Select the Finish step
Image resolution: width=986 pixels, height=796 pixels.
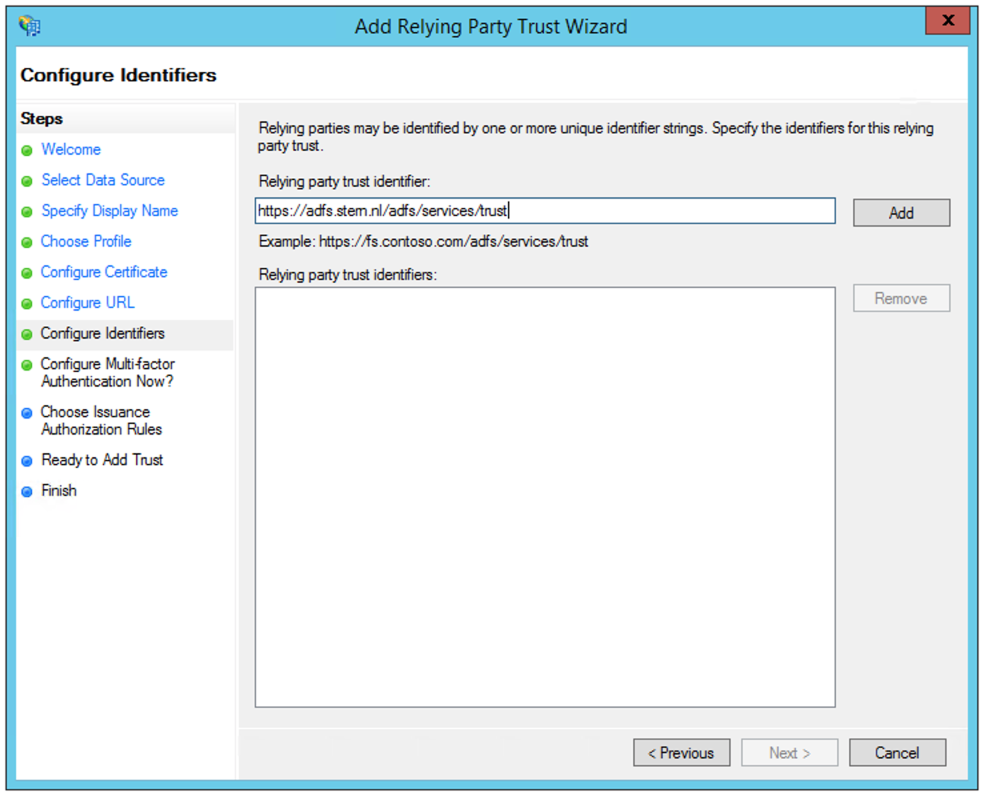59,490
